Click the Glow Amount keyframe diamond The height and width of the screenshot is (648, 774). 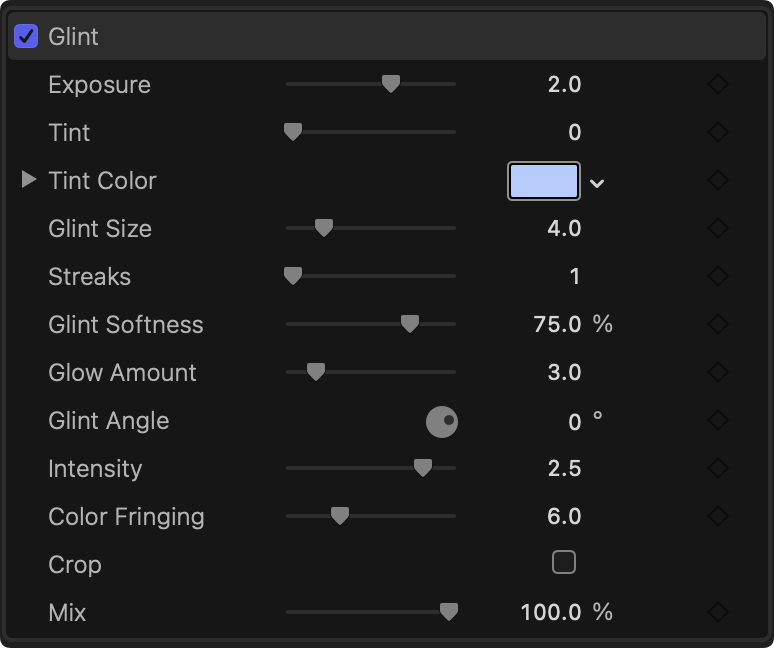pyautogui.click(x=717, y=373)
